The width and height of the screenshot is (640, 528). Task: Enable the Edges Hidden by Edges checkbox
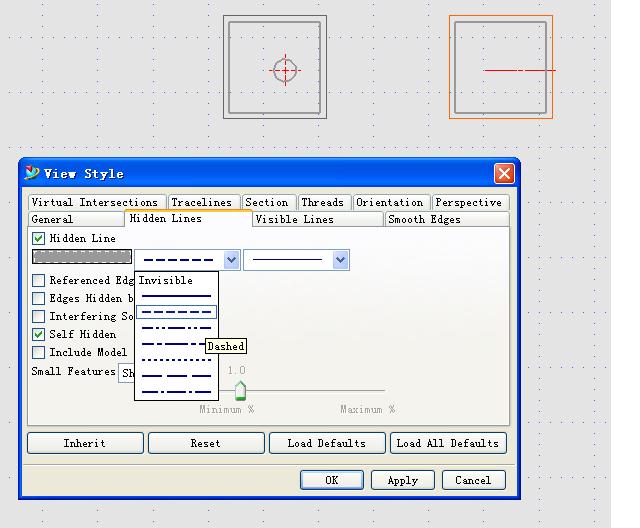(38, 298)
